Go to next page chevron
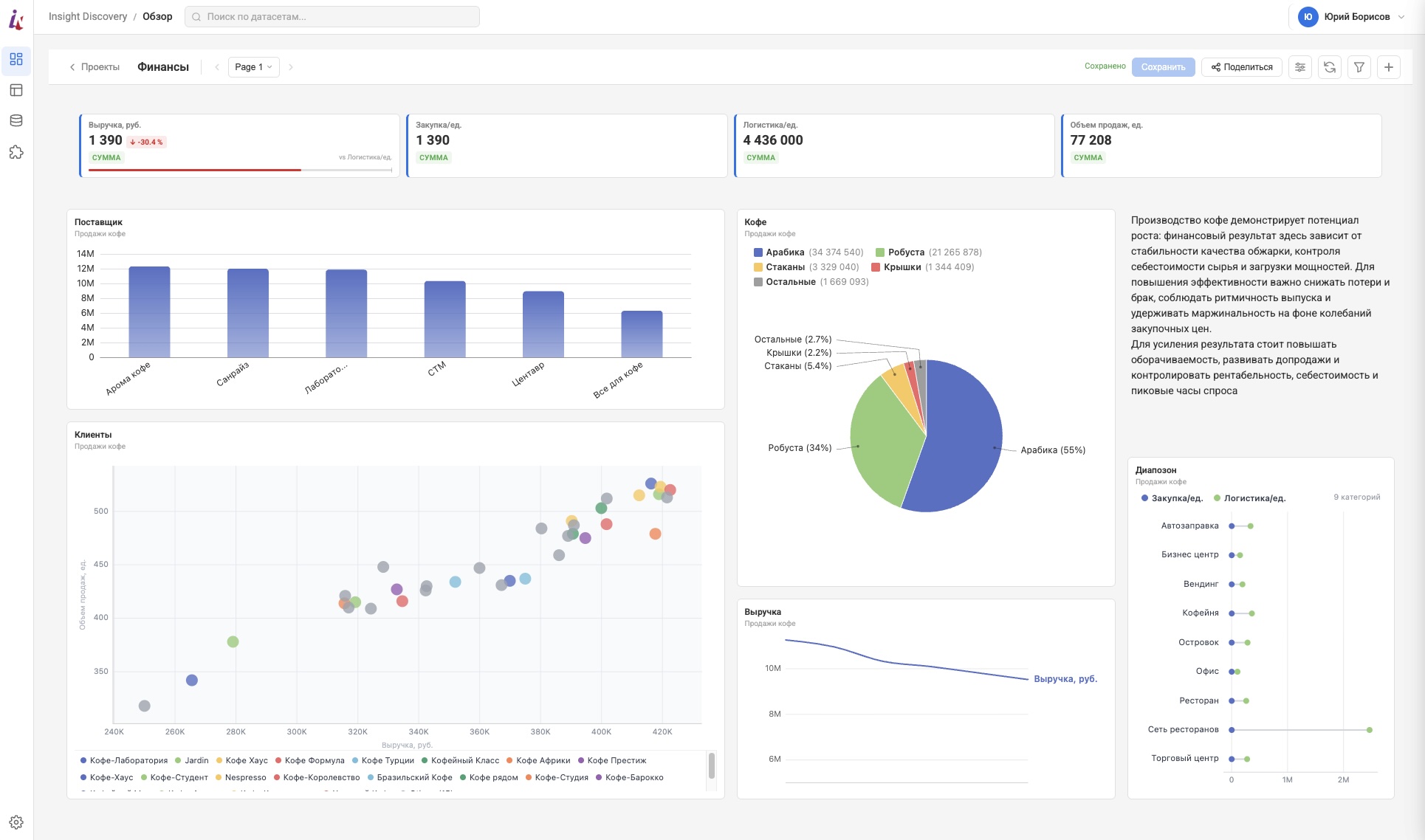This screenshot has height=840, width=1425. pos(291,67)
